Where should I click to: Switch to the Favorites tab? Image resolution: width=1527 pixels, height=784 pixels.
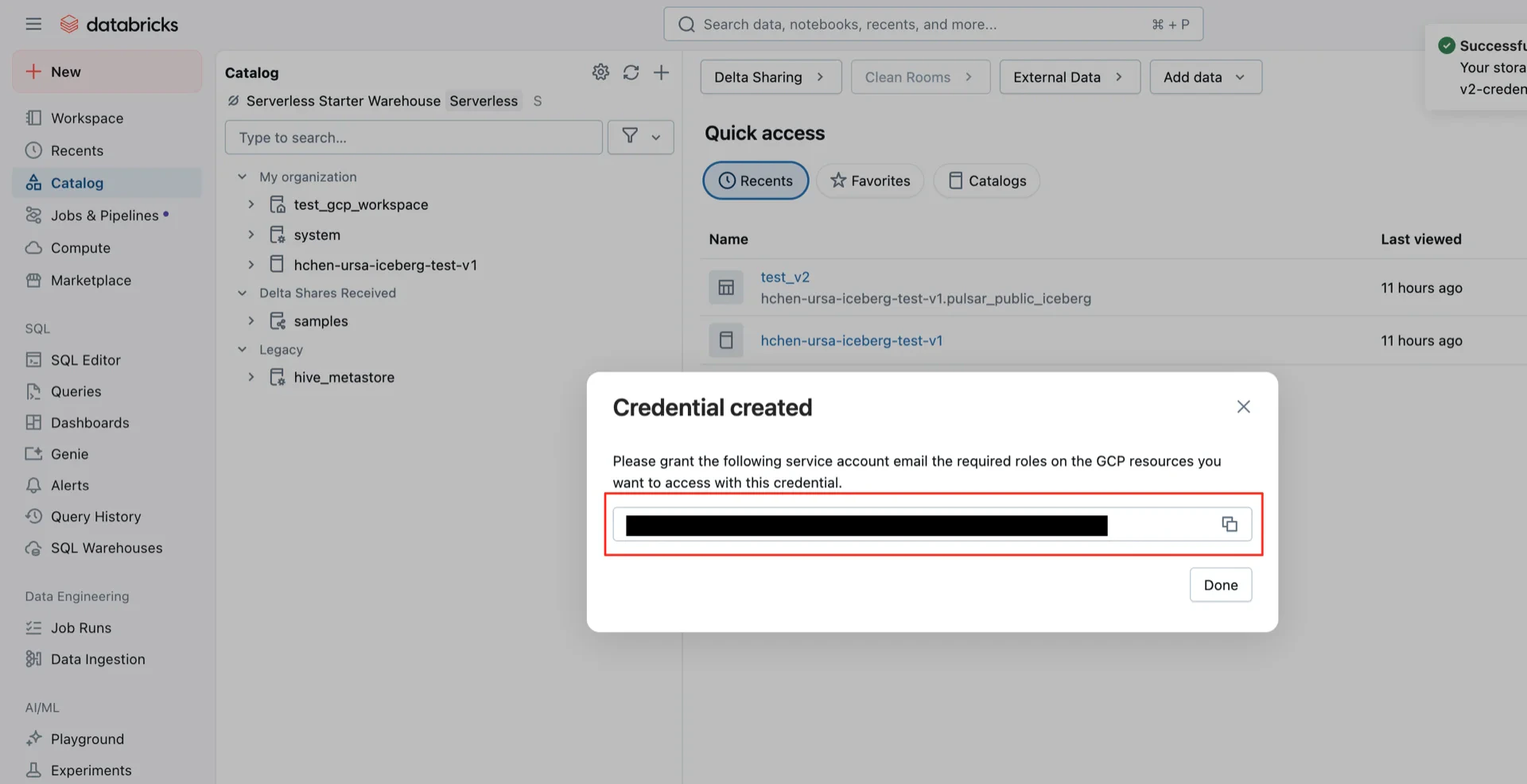coord(870,180)
